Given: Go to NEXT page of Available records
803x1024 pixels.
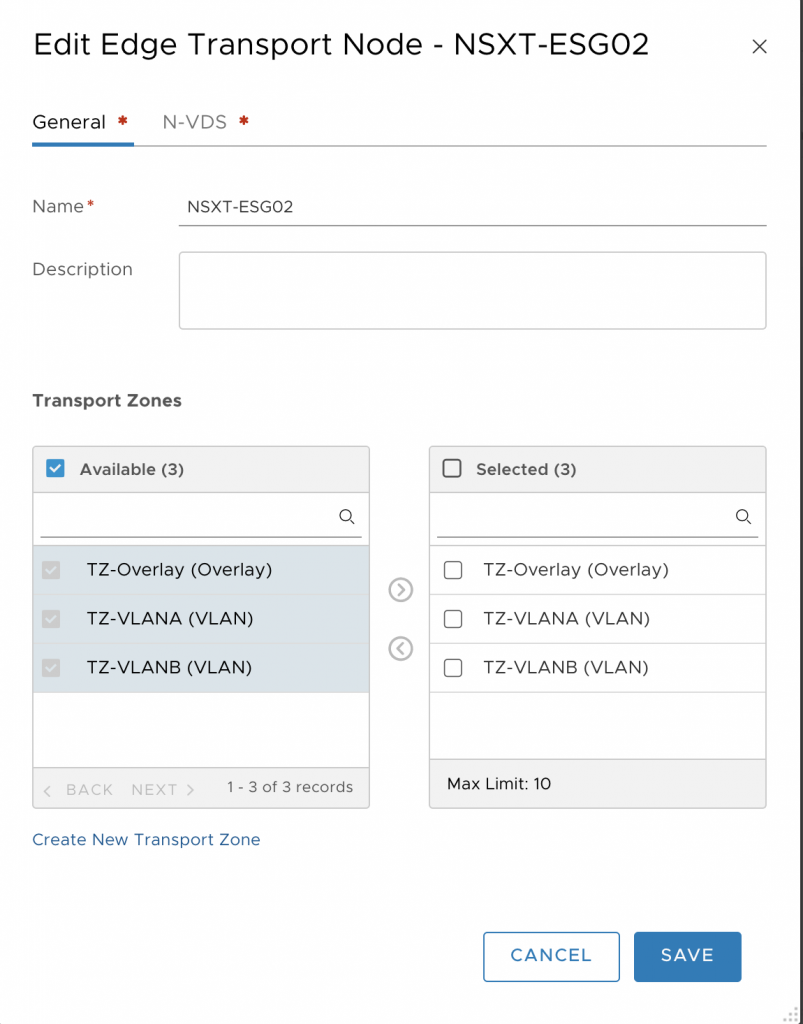Looking at the screenshot, I should pos(163,790).
